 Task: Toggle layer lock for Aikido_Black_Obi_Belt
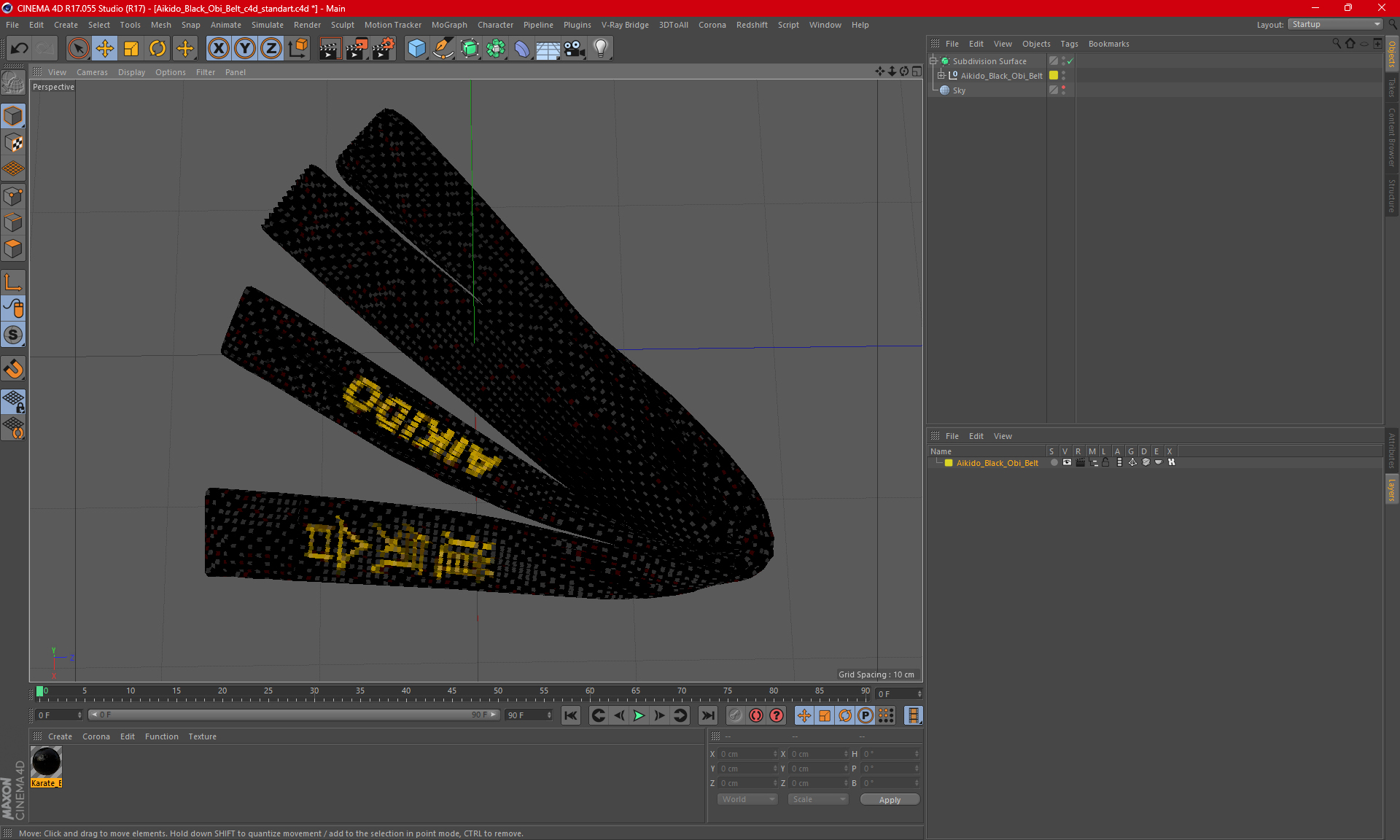coord(1105,462)
